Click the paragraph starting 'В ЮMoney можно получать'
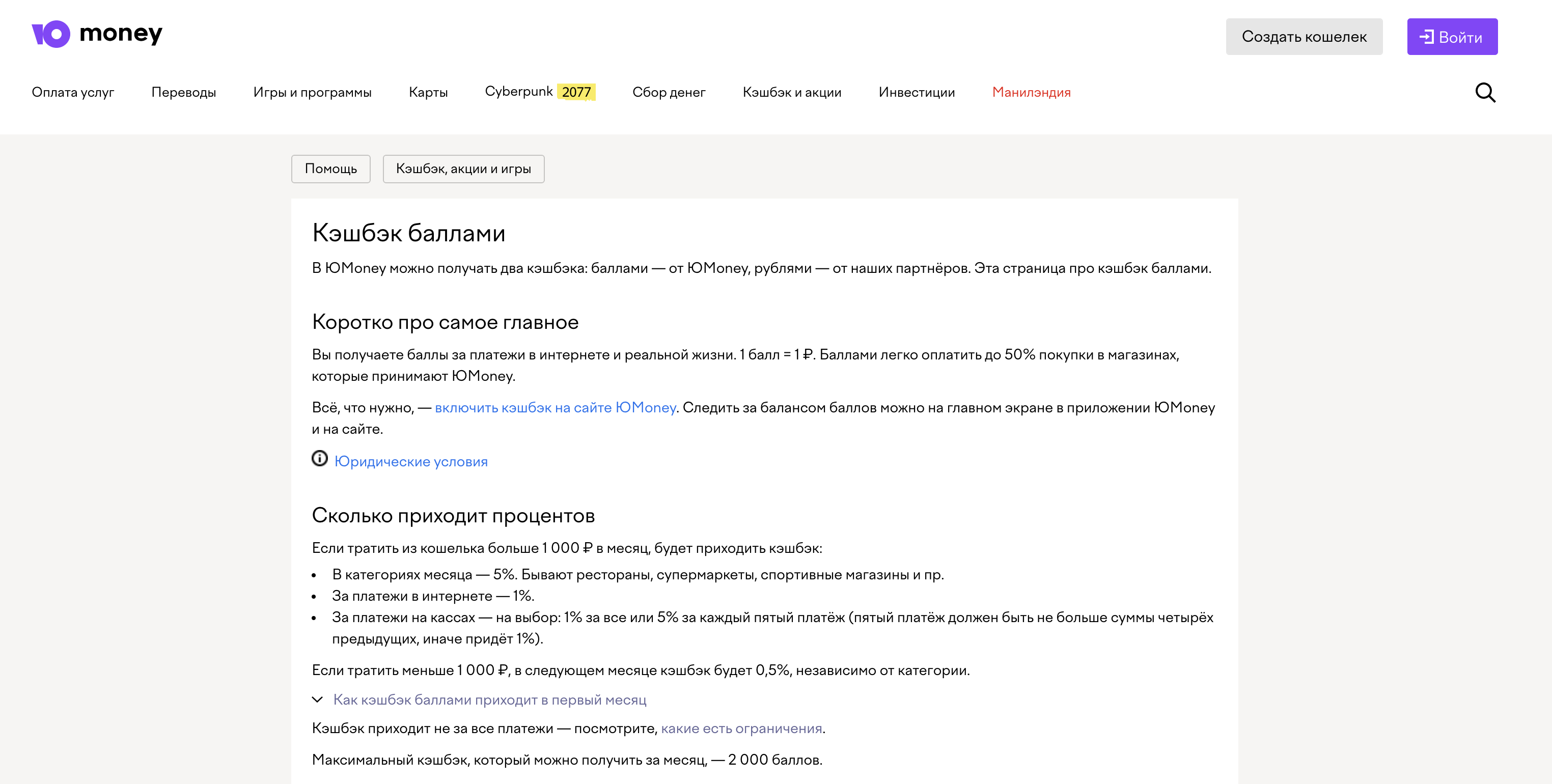The width and height of the screenshot is (1552, 784). [762, 268]
